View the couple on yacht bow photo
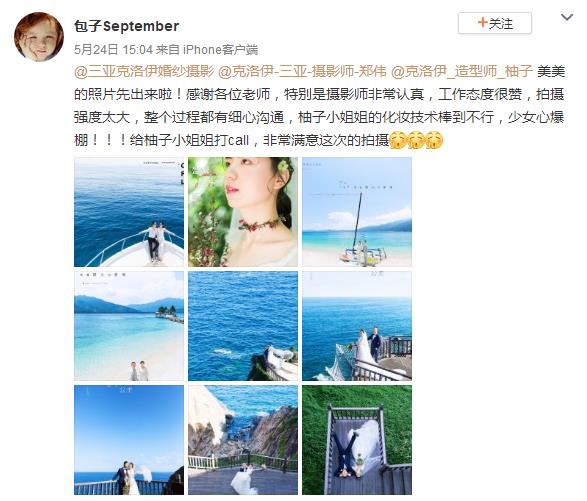 [x=129, y=212]
